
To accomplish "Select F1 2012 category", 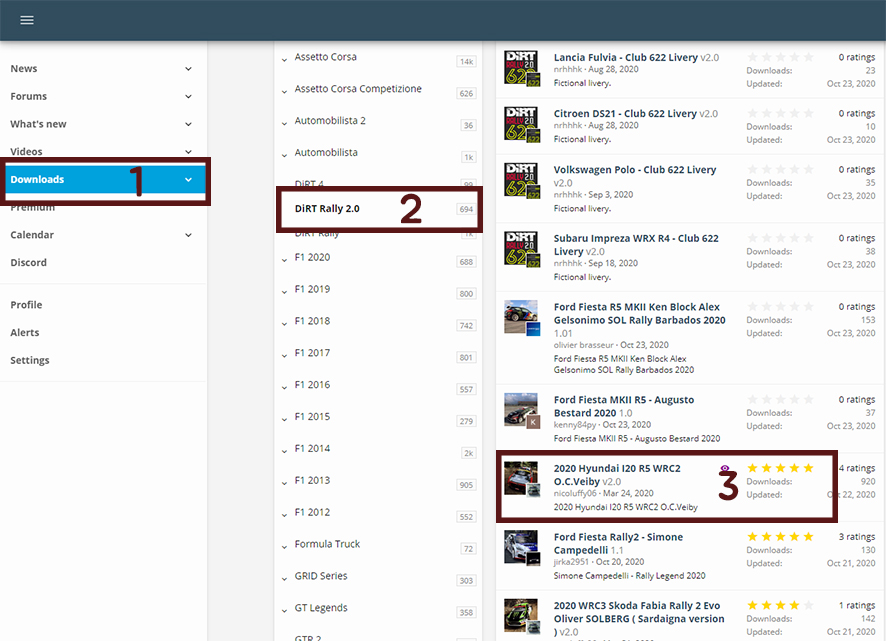I will tap(312, 512).
